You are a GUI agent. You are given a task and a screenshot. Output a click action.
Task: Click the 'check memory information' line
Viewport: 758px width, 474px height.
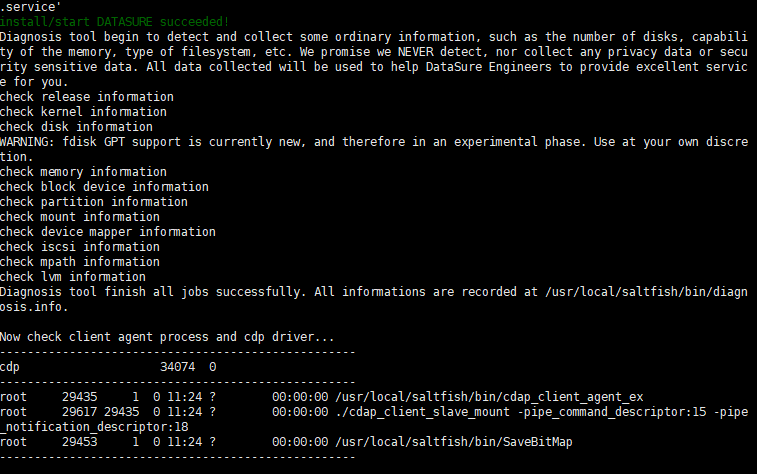[83, 172]
